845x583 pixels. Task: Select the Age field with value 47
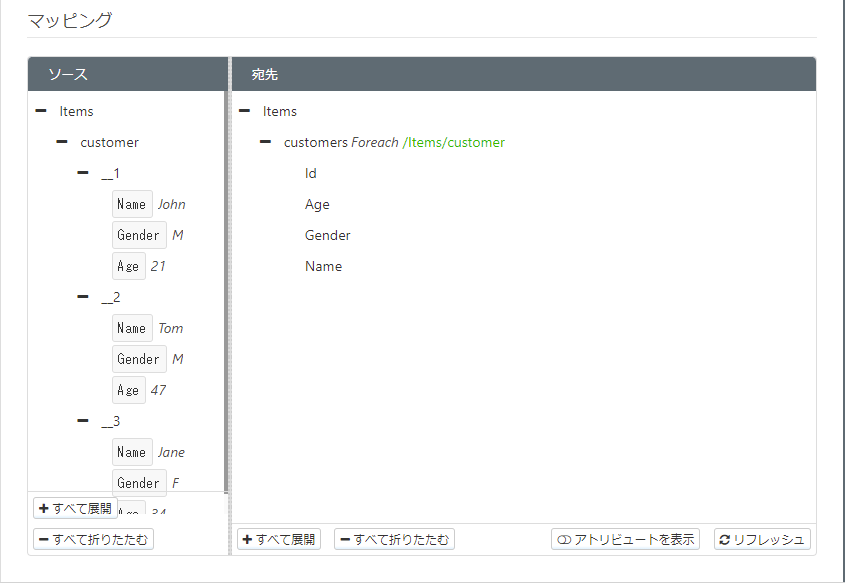[129, 390]
